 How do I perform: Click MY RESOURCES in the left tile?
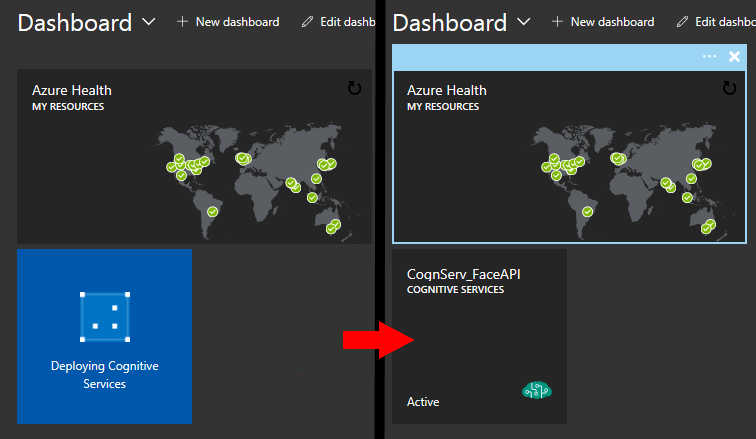pos(68,106)
